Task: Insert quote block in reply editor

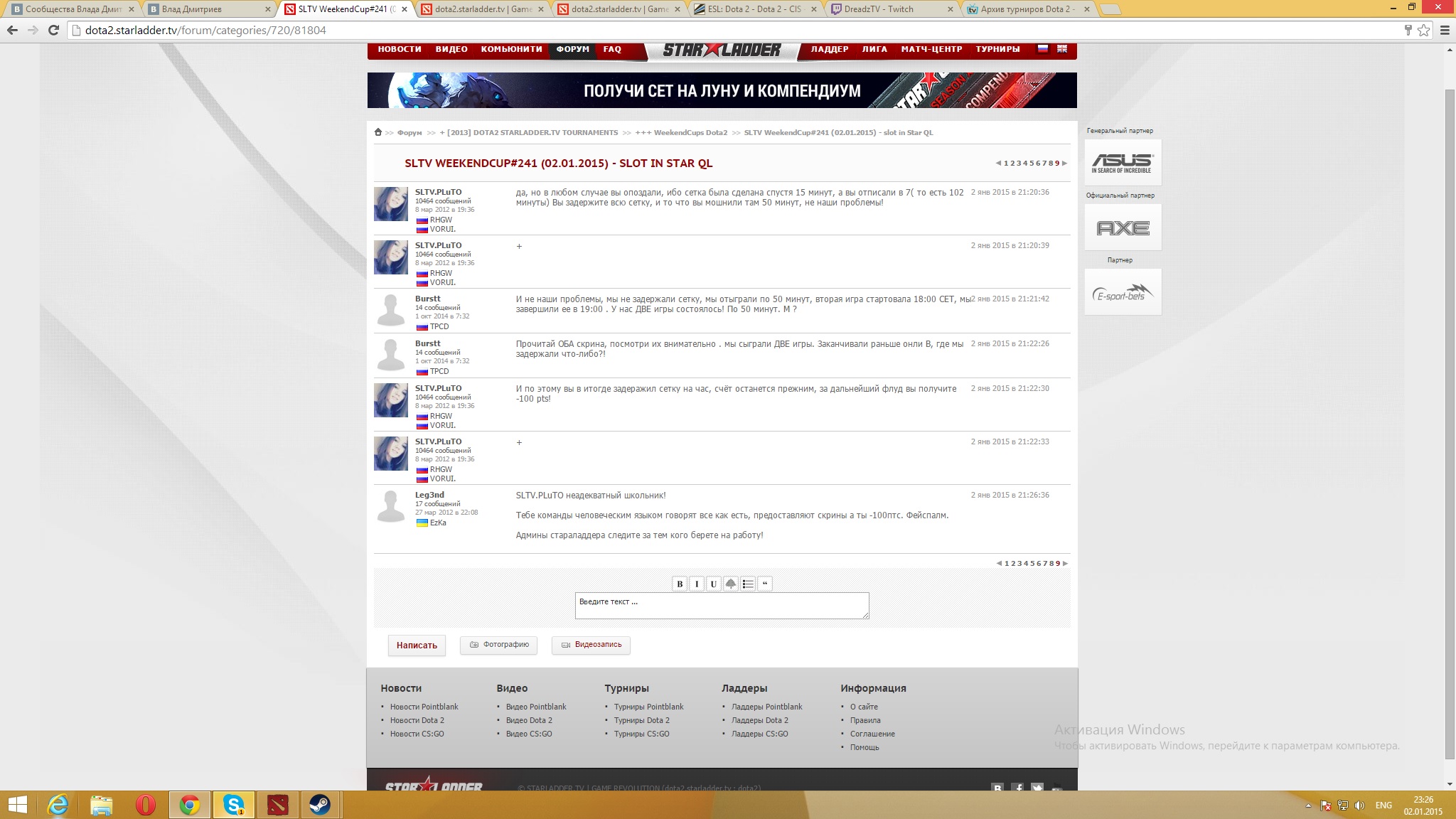Action: pyautogui.click(x=765, y=584)
